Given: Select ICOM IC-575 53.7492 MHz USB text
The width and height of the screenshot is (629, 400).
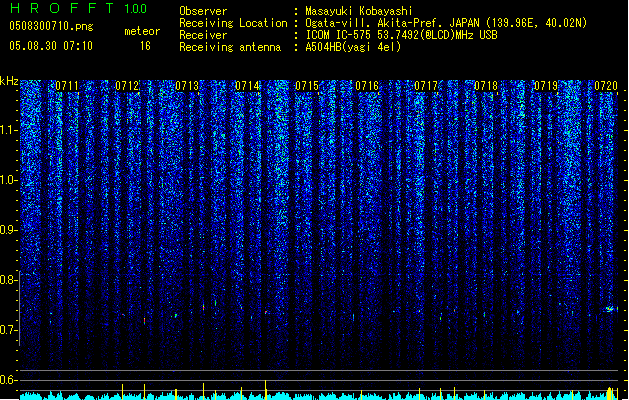Looking at the screenshot, I should point(402,35).
